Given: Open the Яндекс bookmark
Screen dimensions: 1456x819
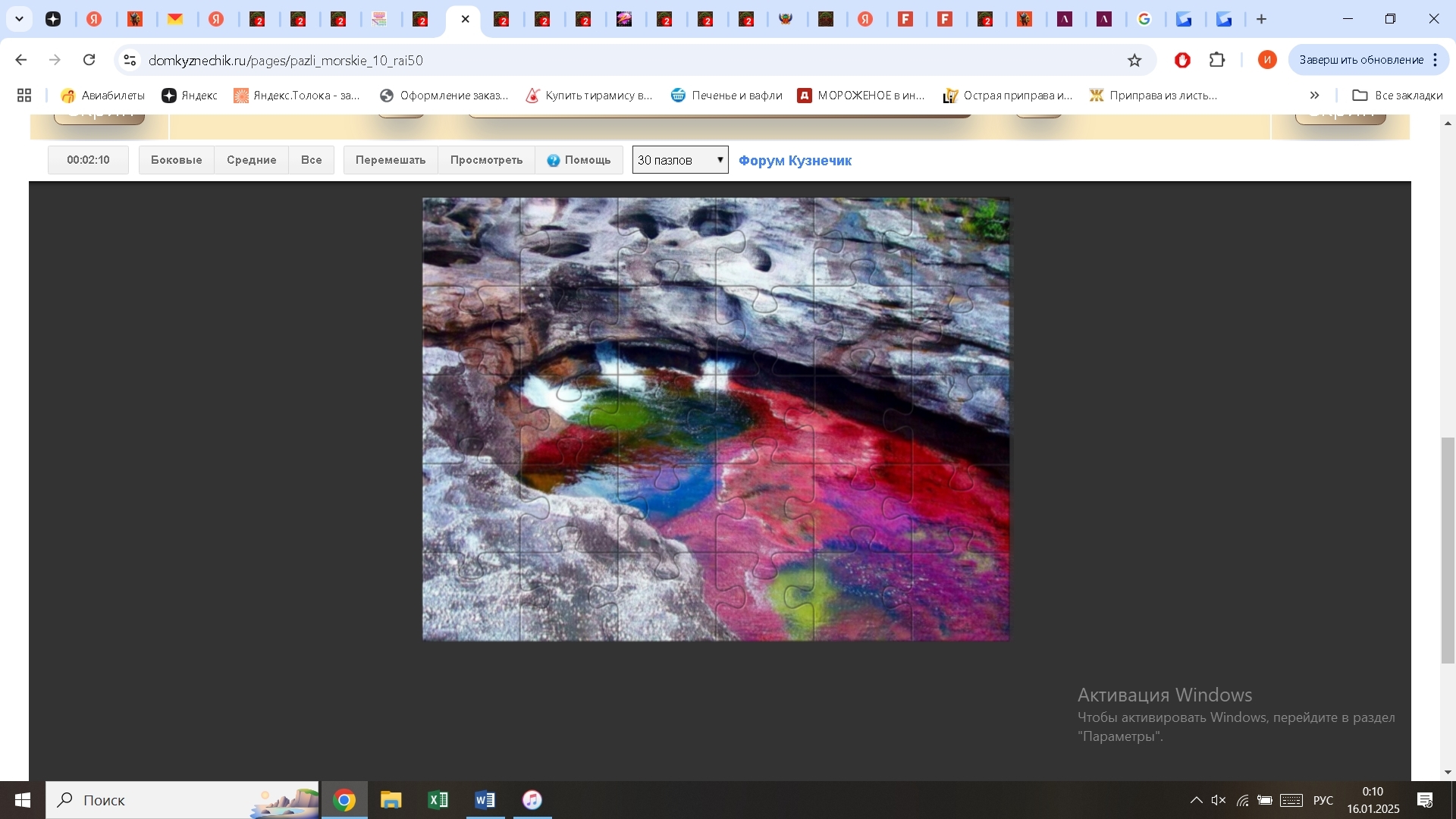Looking at the screenshot, I should pyautogui.click(x=190, y=96).
